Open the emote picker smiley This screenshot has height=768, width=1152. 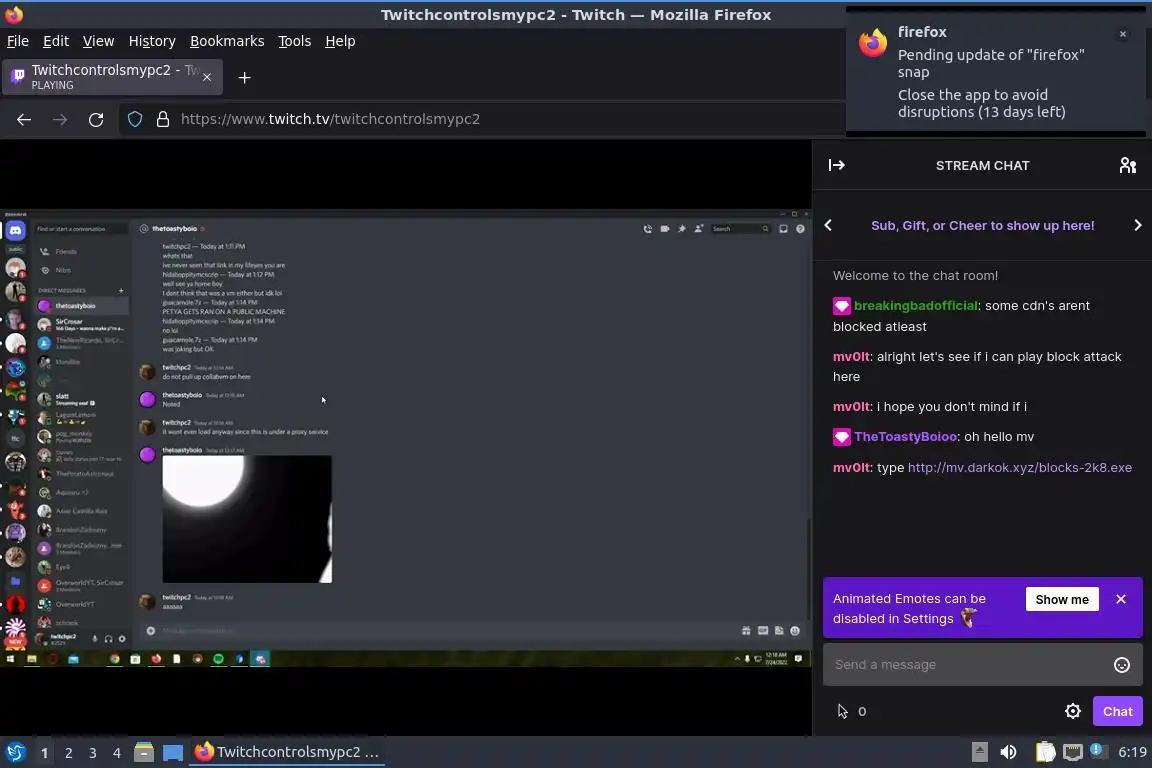tap(1121, 665)
